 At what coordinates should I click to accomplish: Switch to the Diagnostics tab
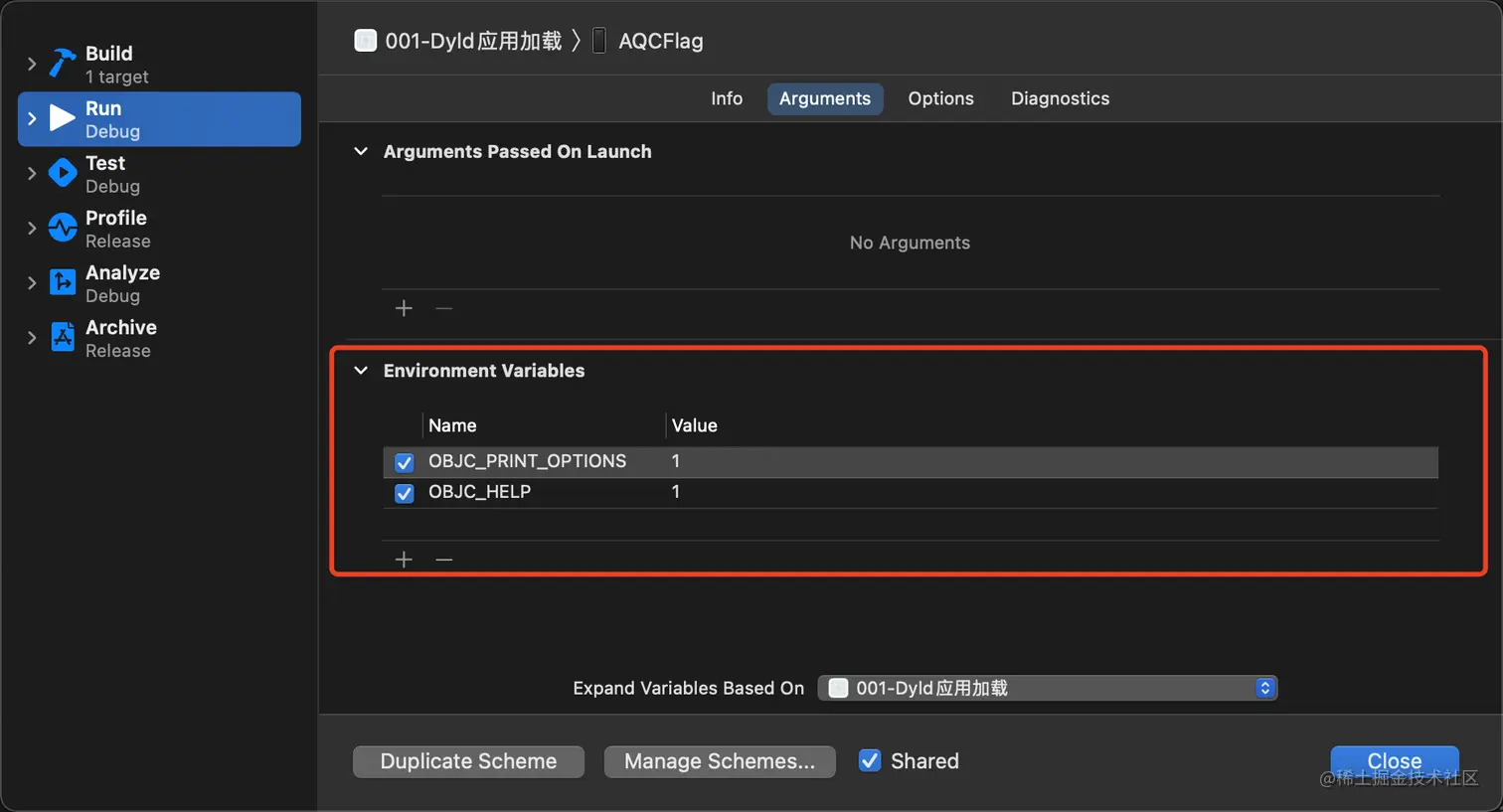1060,98
